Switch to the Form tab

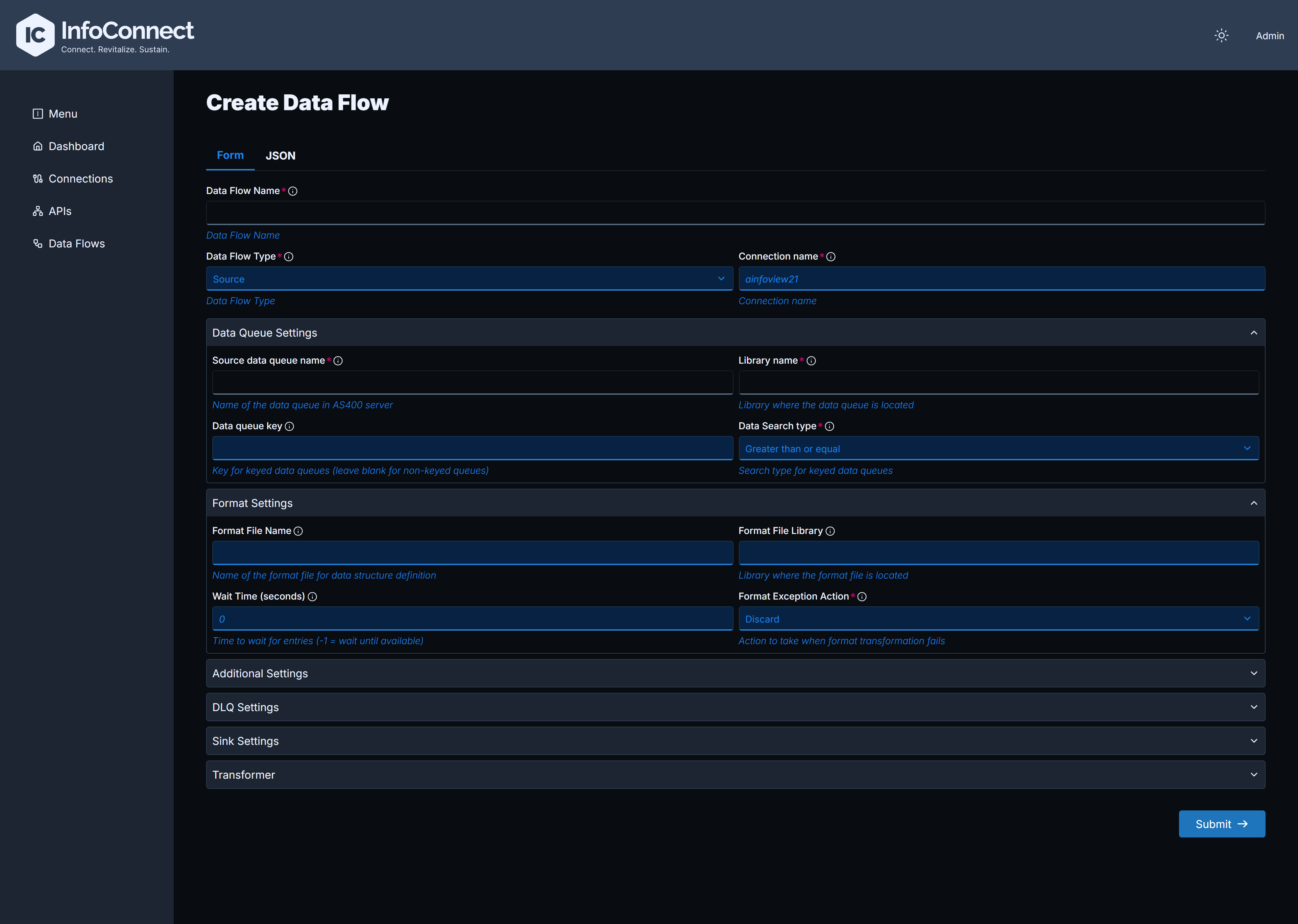click(230, 155)
